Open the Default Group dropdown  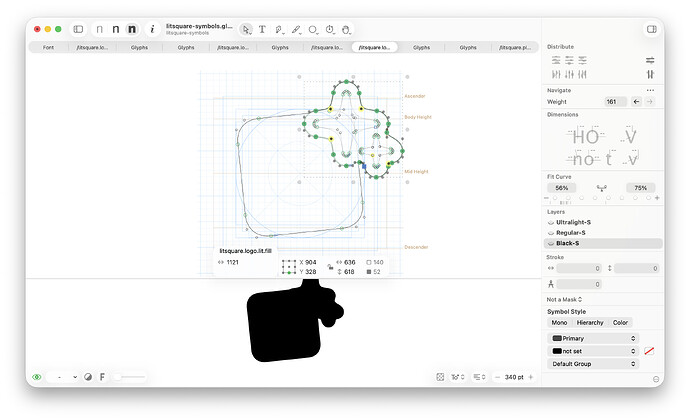(x=593, y=364)
